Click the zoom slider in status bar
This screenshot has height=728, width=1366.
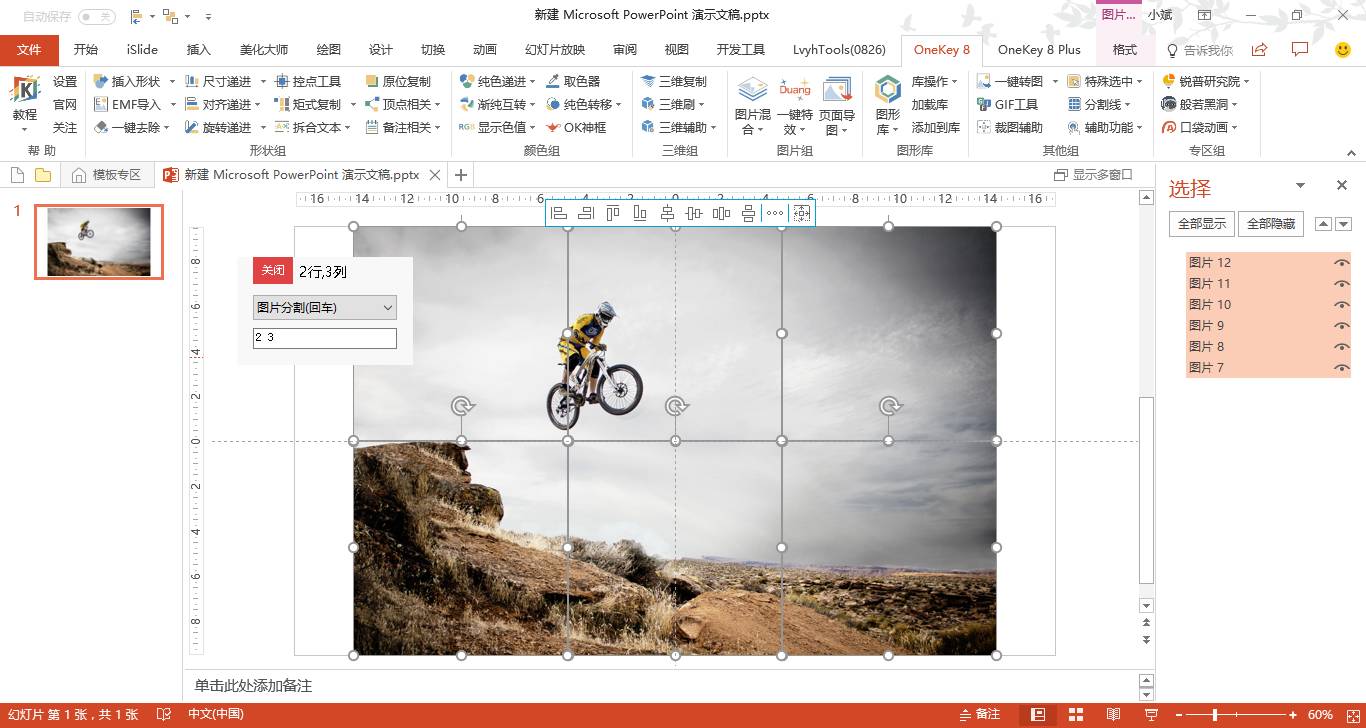[x=1235, y=714]
